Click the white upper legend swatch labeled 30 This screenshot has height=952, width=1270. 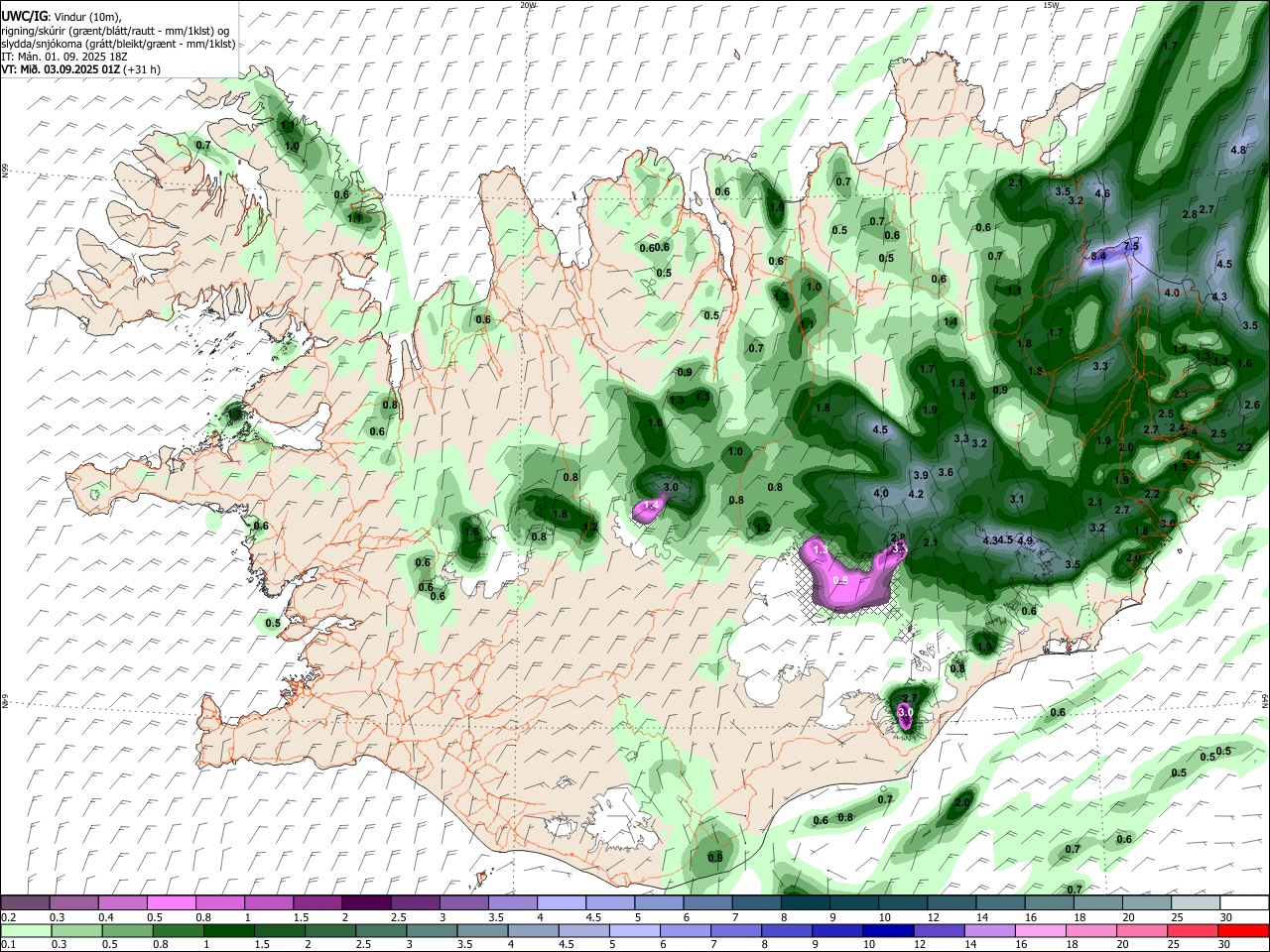point(1244,902)
